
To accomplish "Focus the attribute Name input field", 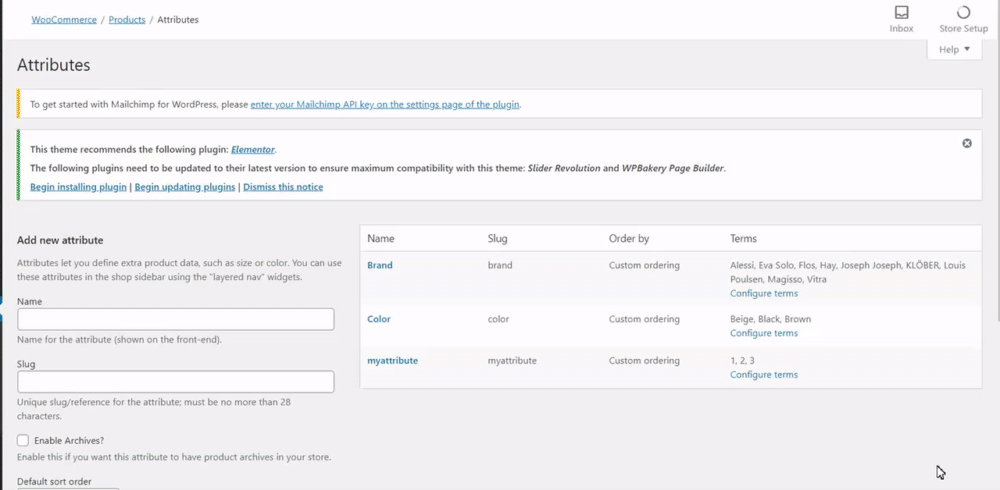I will click(x=176, y=319).
